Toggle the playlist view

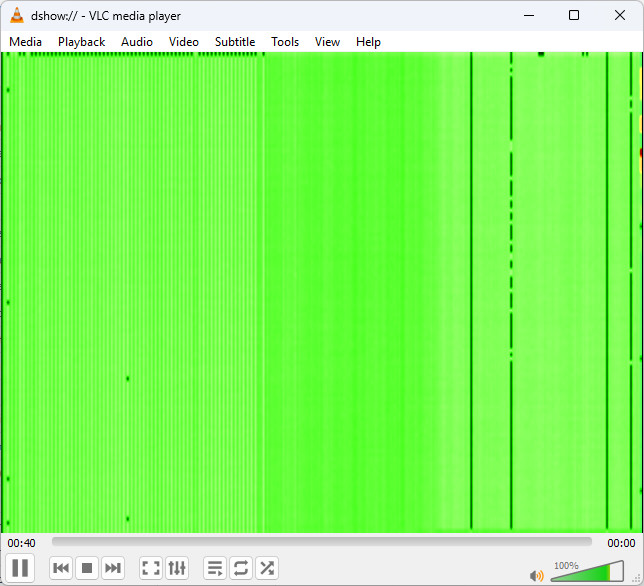(215, 568)
